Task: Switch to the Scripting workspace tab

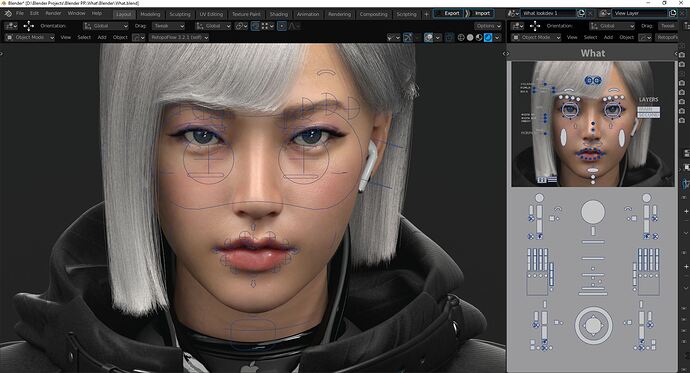Action: pos(407,14)
